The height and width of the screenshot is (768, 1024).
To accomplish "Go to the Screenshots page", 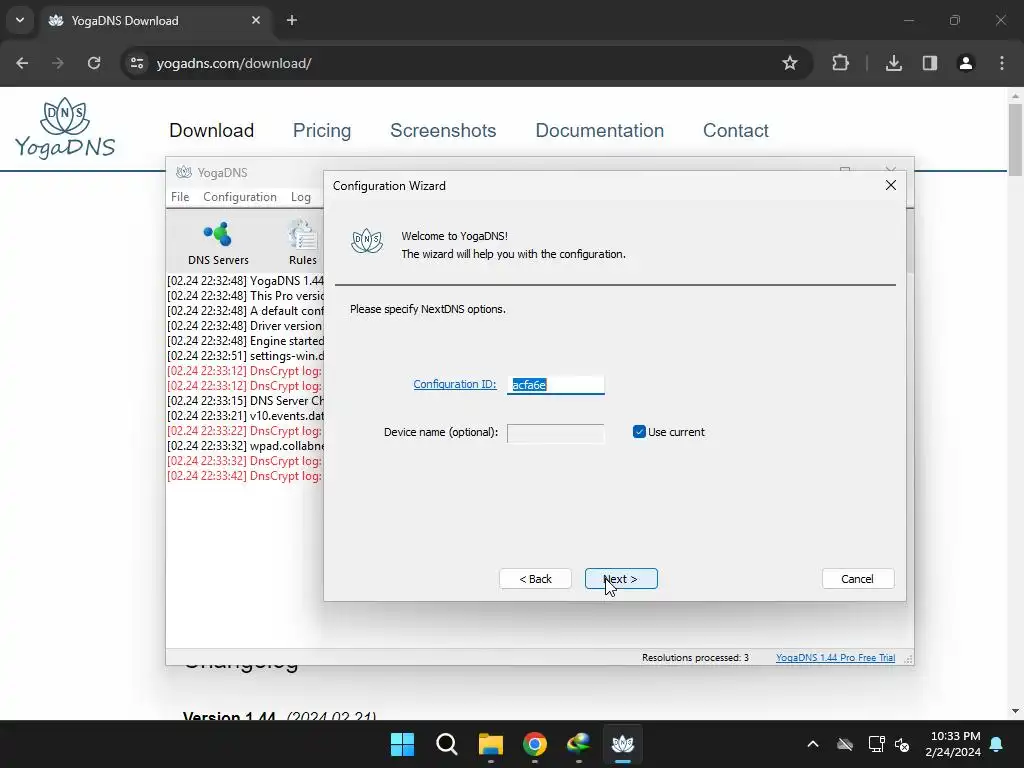I will pos(443,130).
